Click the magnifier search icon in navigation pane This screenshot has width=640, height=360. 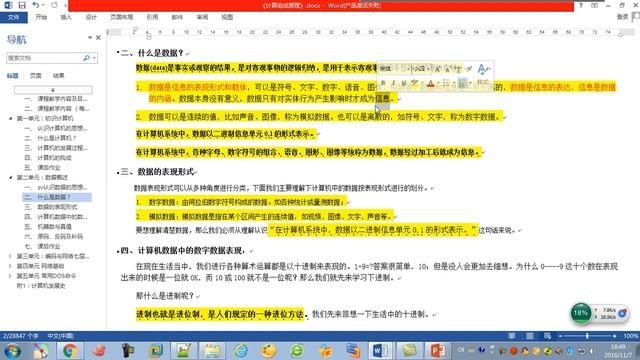click(86, 58)
